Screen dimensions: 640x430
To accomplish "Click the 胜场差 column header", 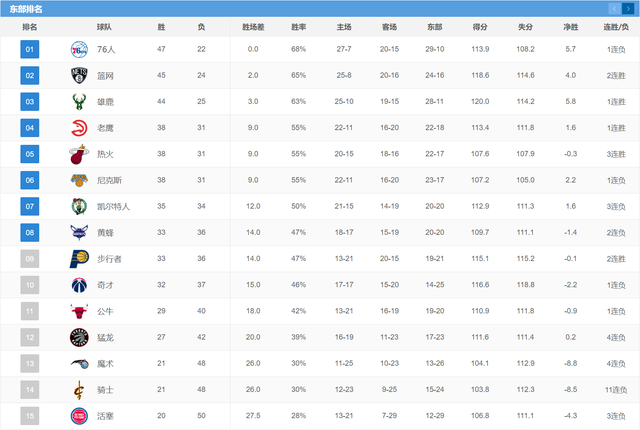I will 253,27.
